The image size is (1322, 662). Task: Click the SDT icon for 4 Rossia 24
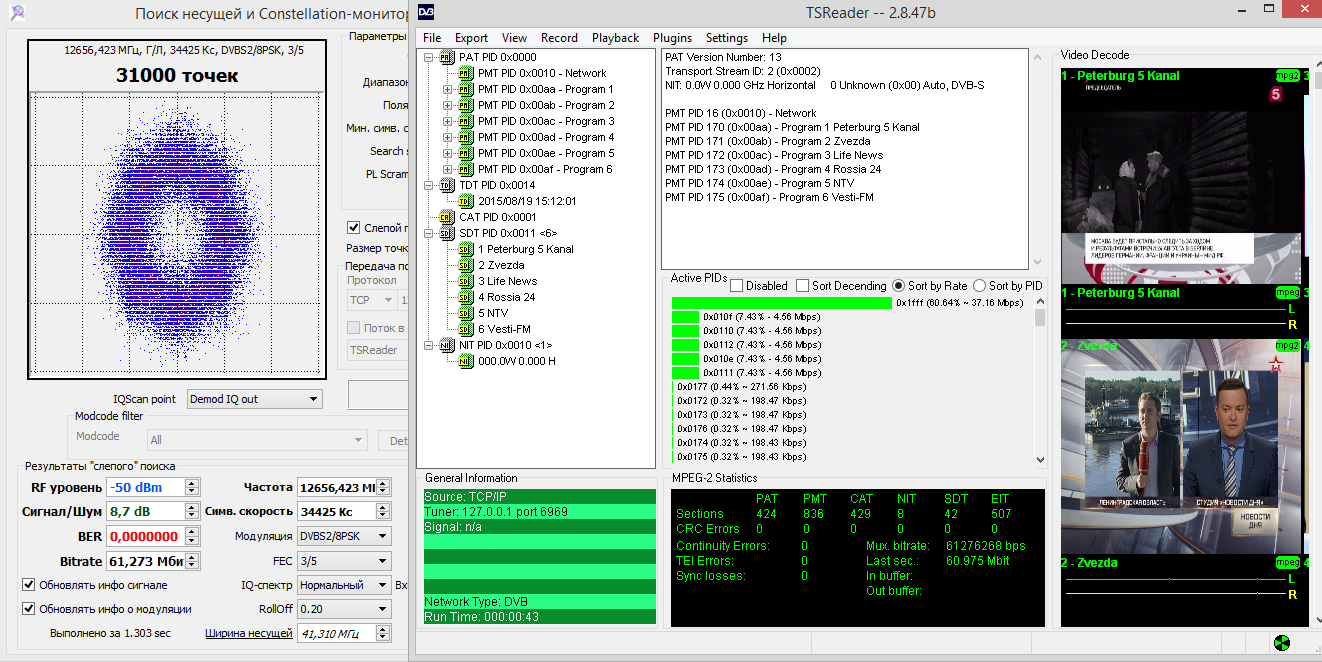pyautogui.click(x=465, y=297)
